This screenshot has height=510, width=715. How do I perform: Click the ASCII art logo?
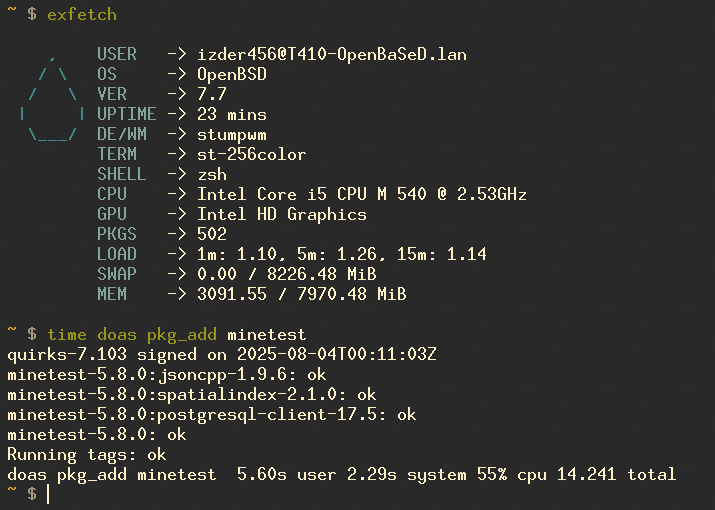52,98
